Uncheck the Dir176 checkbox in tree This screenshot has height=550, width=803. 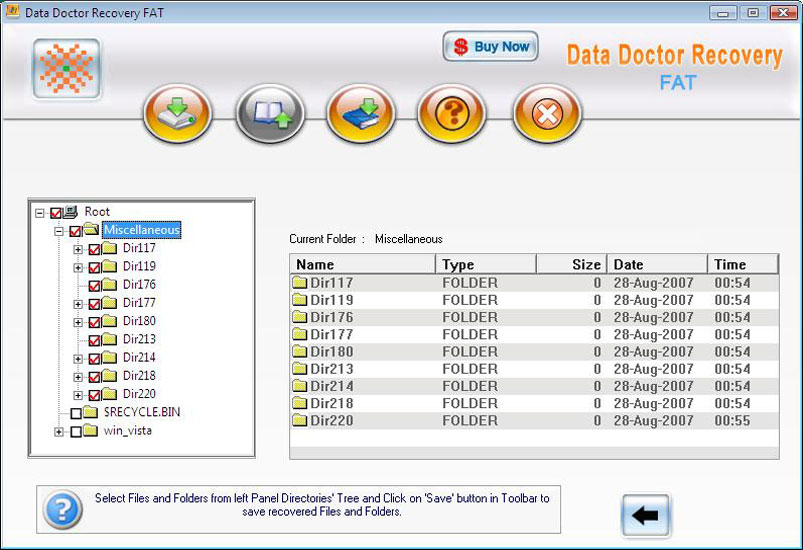(94, 286)
